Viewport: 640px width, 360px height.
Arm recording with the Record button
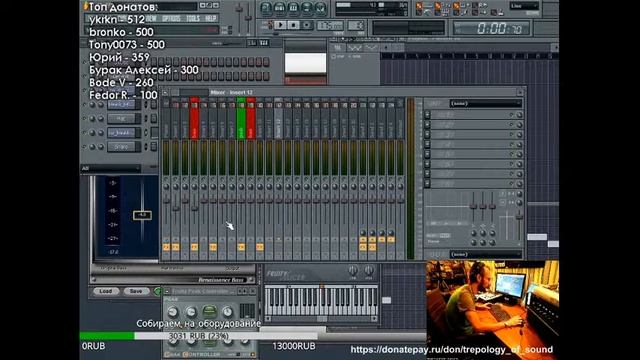307,25
